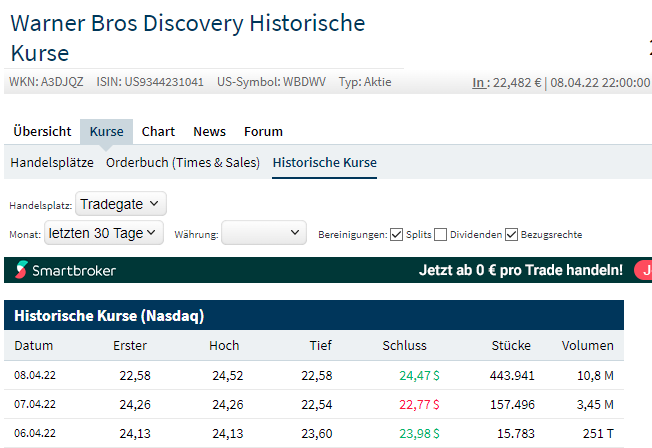The image size is (652, 448).
Task: Click the volume value 3,45 M
Action: (x=595, y=405)
